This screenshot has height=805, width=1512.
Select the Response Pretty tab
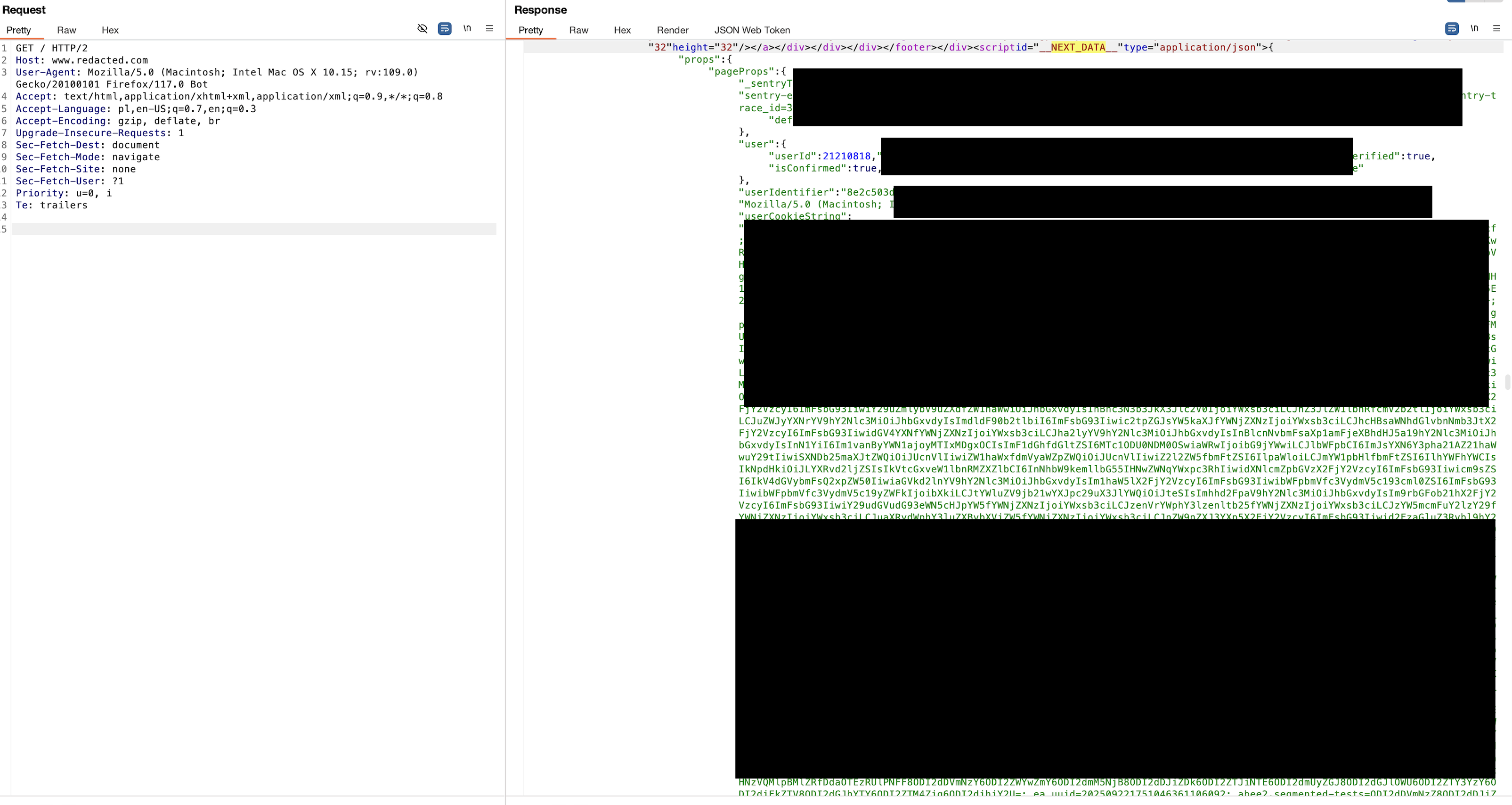(530, 30)
